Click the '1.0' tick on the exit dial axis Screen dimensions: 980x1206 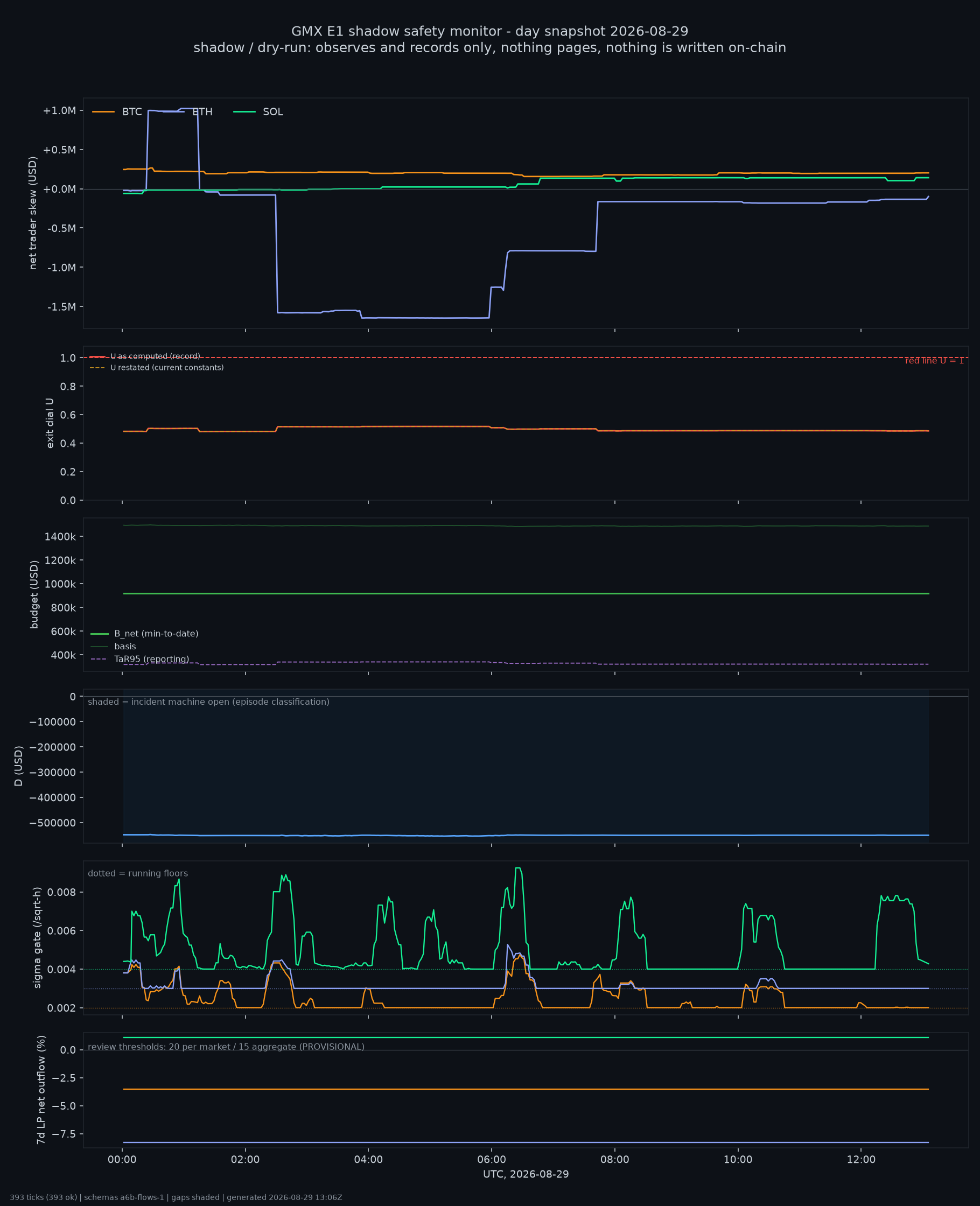[x=68, y=359]
